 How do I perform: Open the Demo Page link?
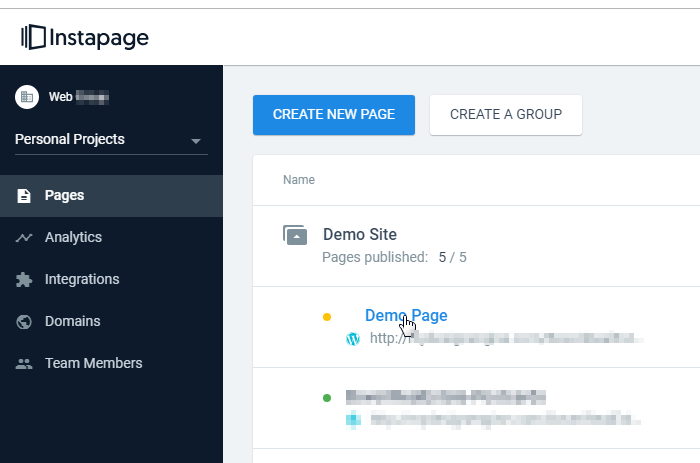[406, 315]
